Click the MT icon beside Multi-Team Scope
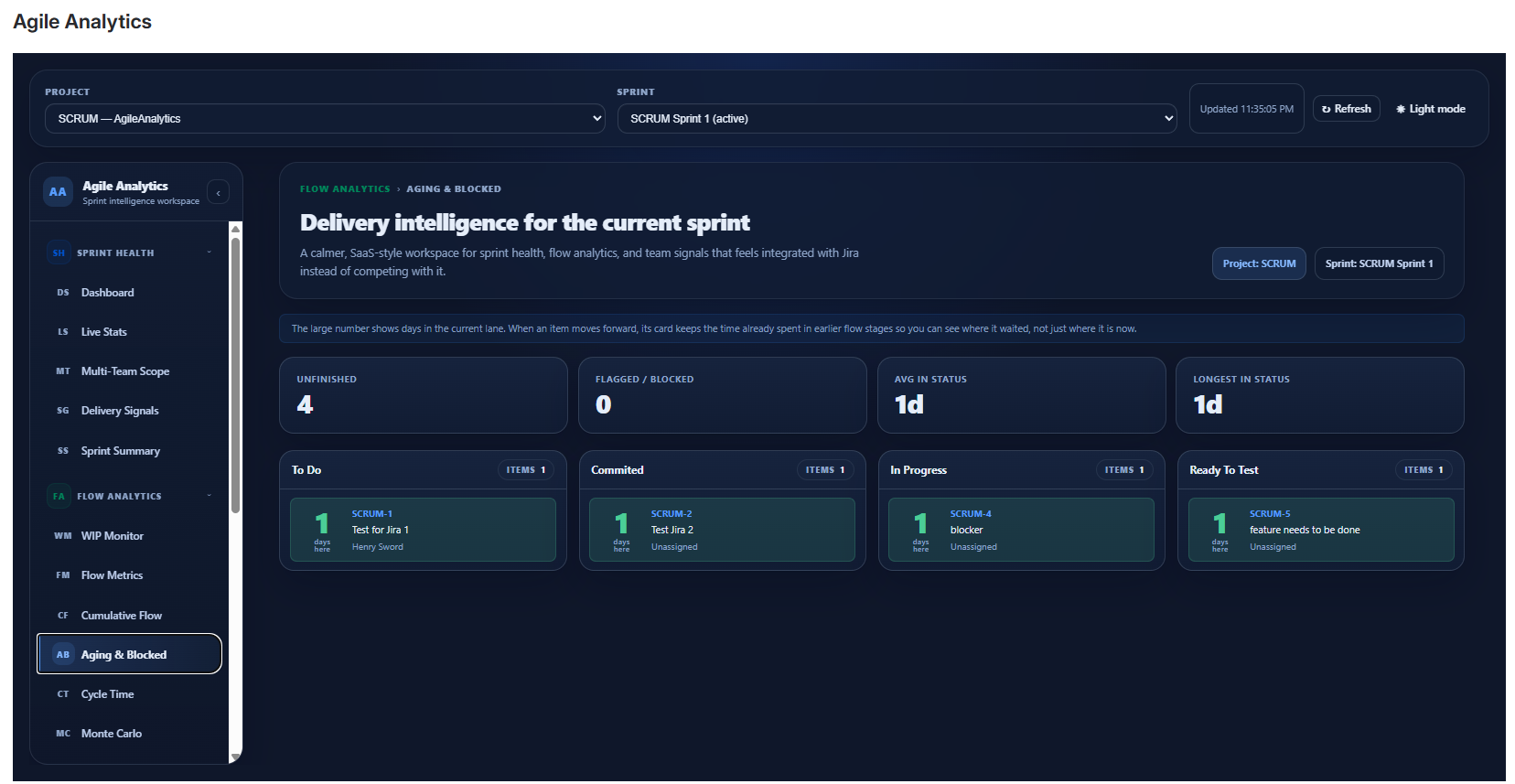 63,371
